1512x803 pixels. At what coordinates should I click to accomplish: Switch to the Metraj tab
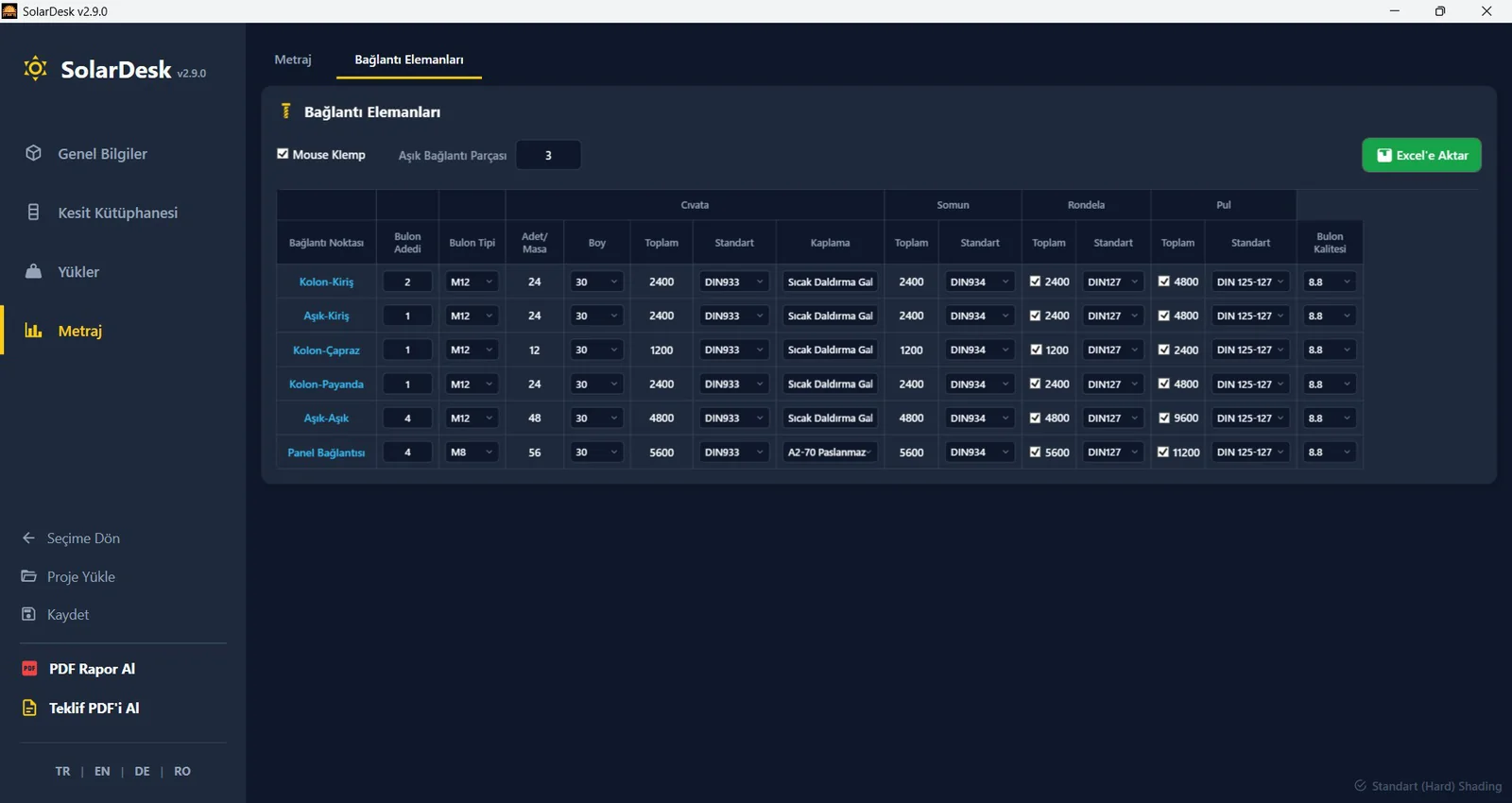(293, 60)
